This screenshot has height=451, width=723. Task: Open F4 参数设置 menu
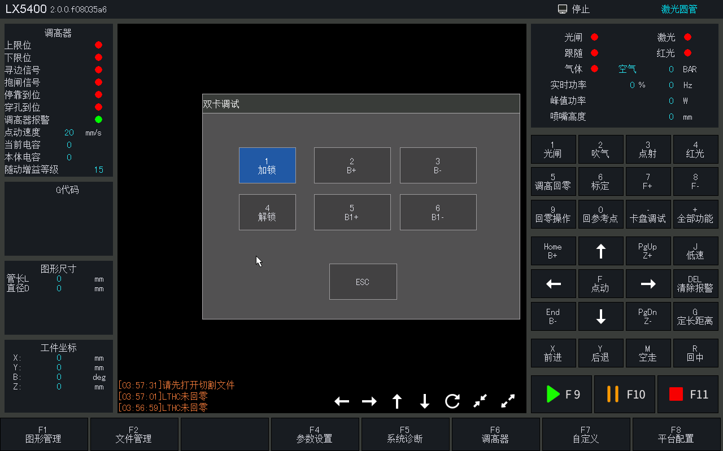coord(314,434)
